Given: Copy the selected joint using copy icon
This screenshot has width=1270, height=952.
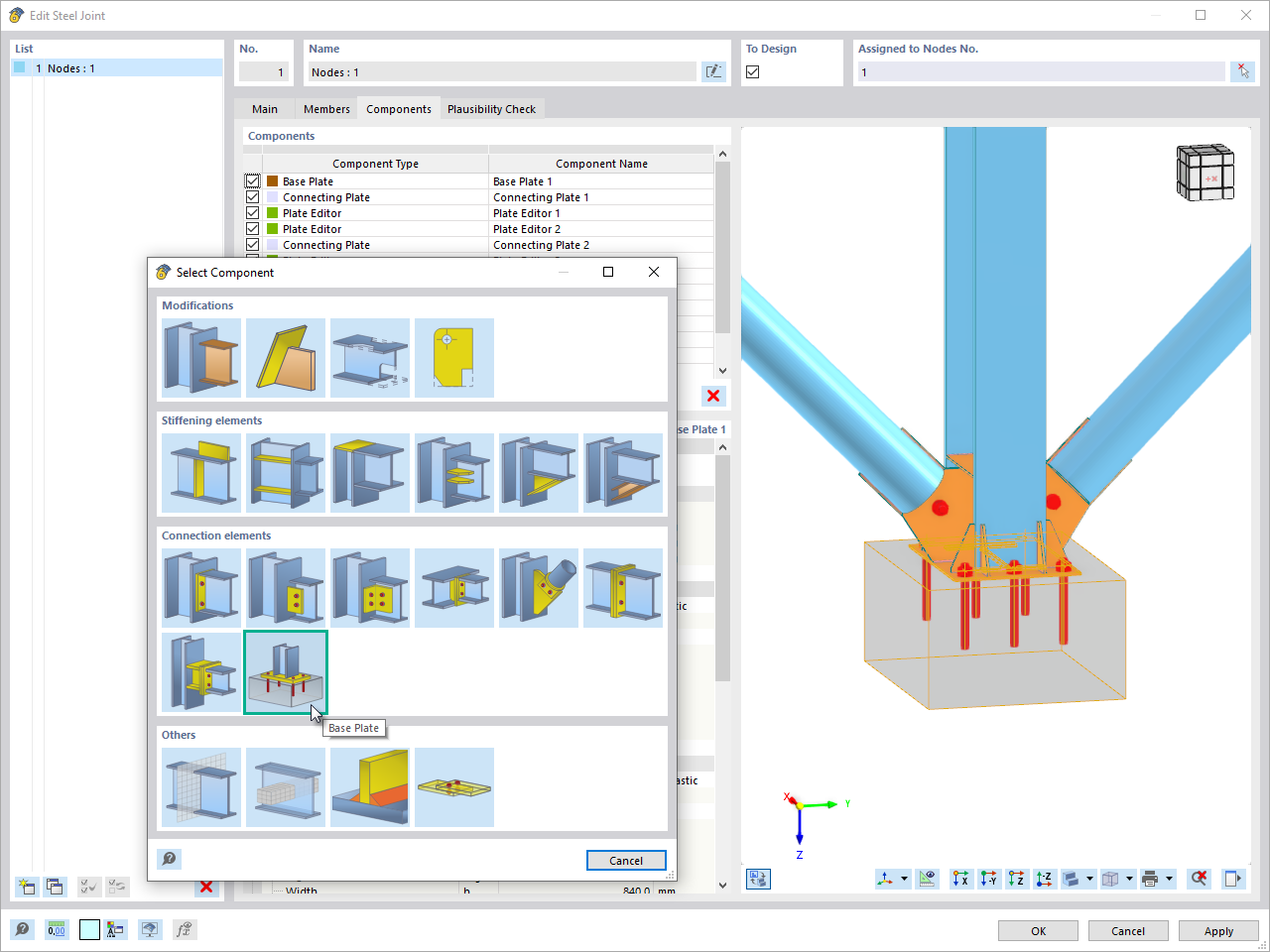Looking at the screenshot, I should [56, 887].
